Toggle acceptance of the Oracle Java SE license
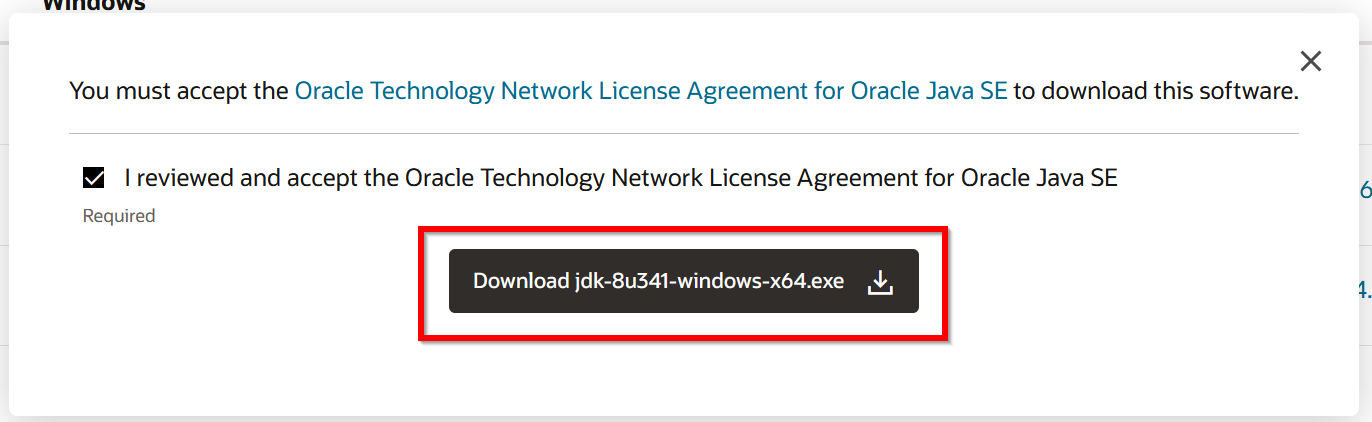Screen dimensions: 1372x422 [x=94, y=179]
